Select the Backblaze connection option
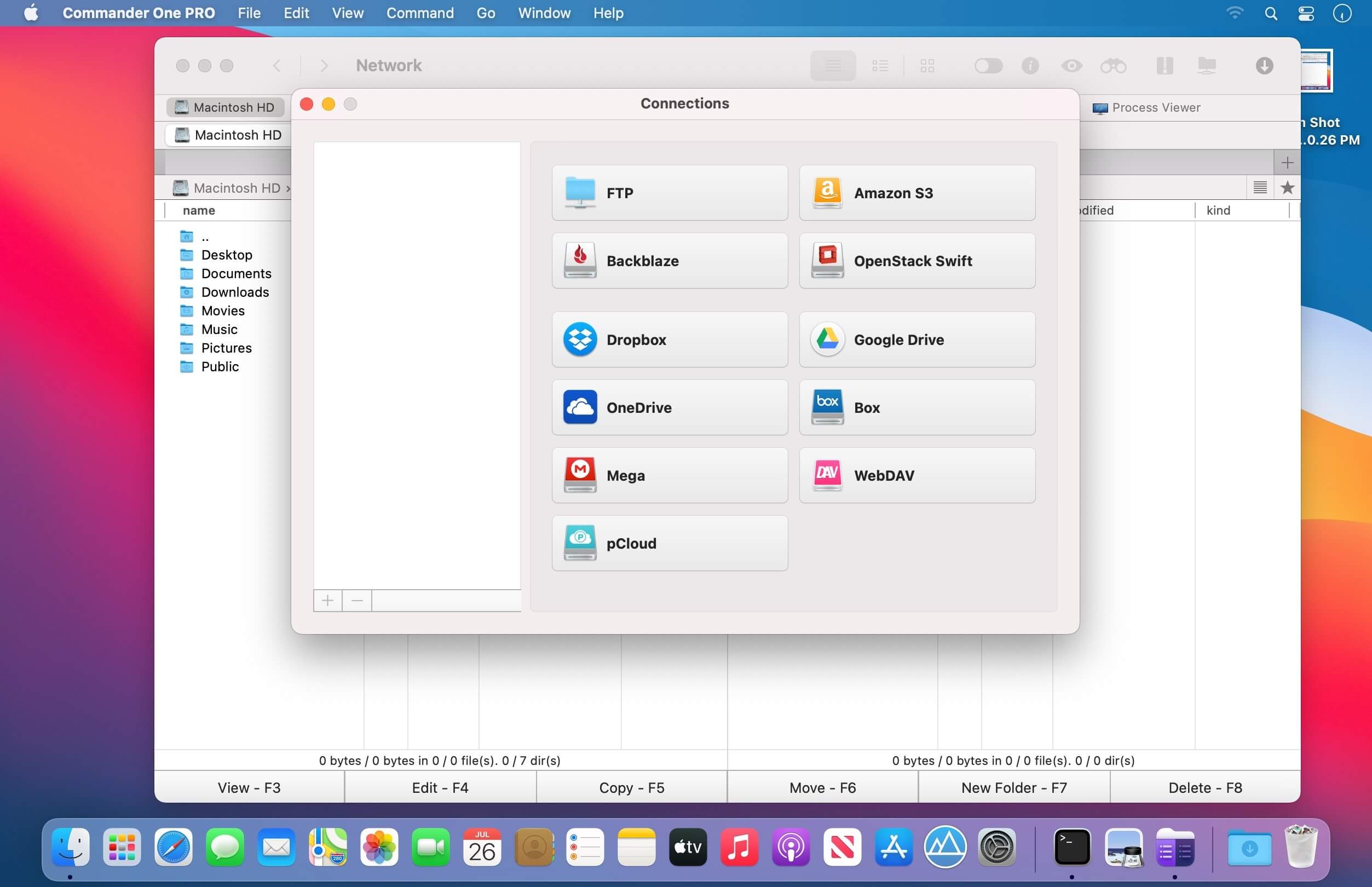 click(x=670, y=261)
